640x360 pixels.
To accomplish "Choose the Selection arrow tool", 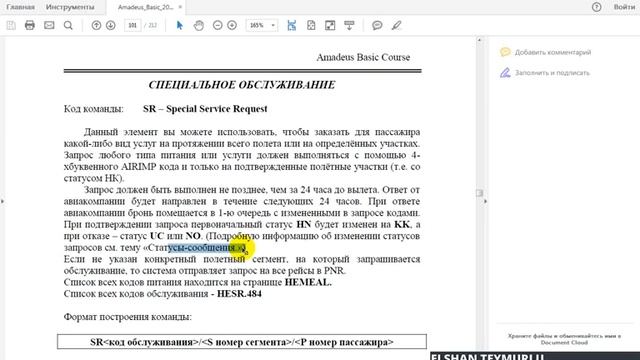I will [180, 25].
